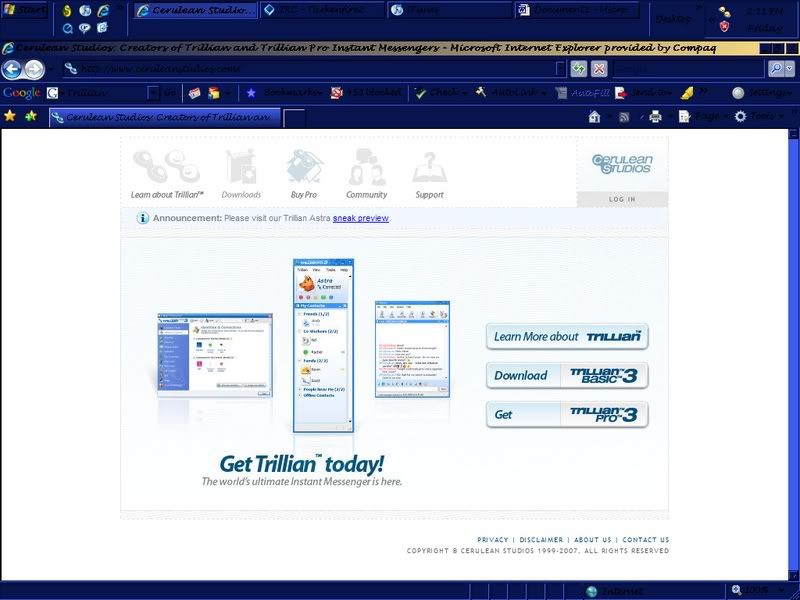Open the Favorites Center star
Viewport: 800px width, 600px height.
[10, 116]
